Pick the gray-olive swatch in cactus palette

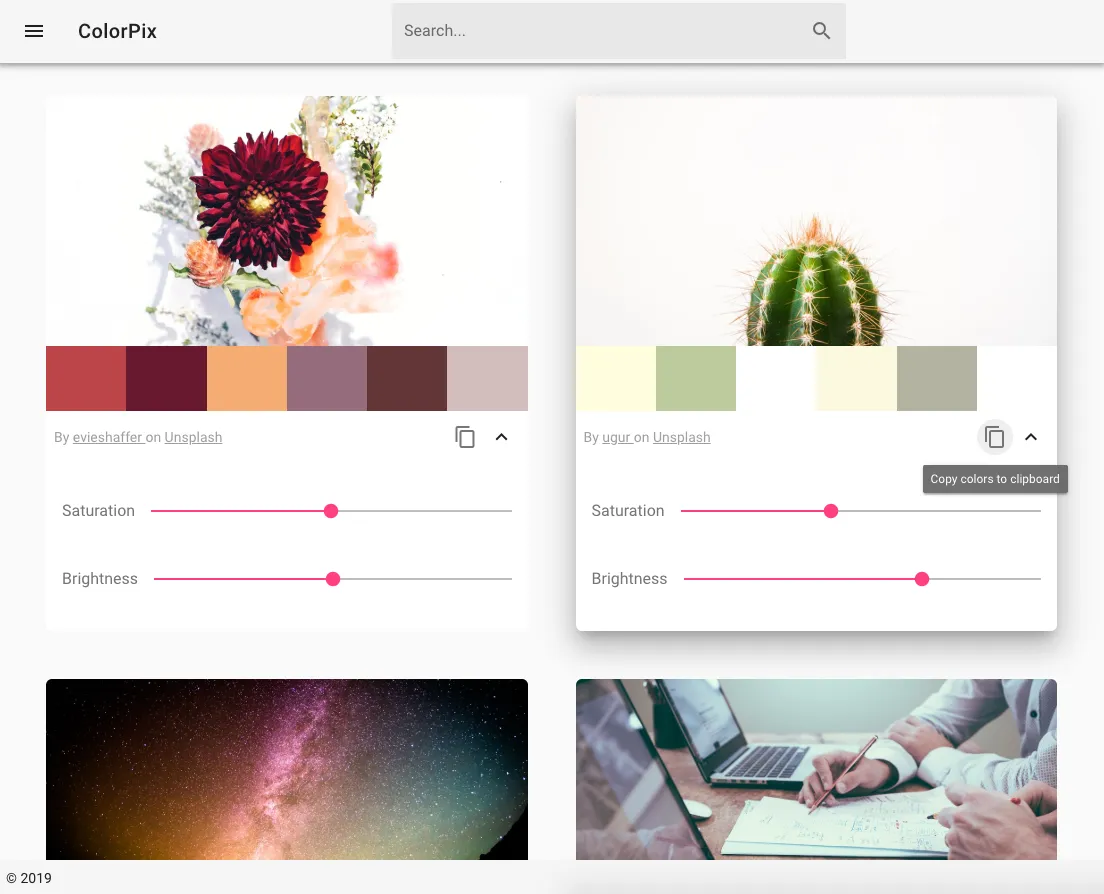pos(936,378)
